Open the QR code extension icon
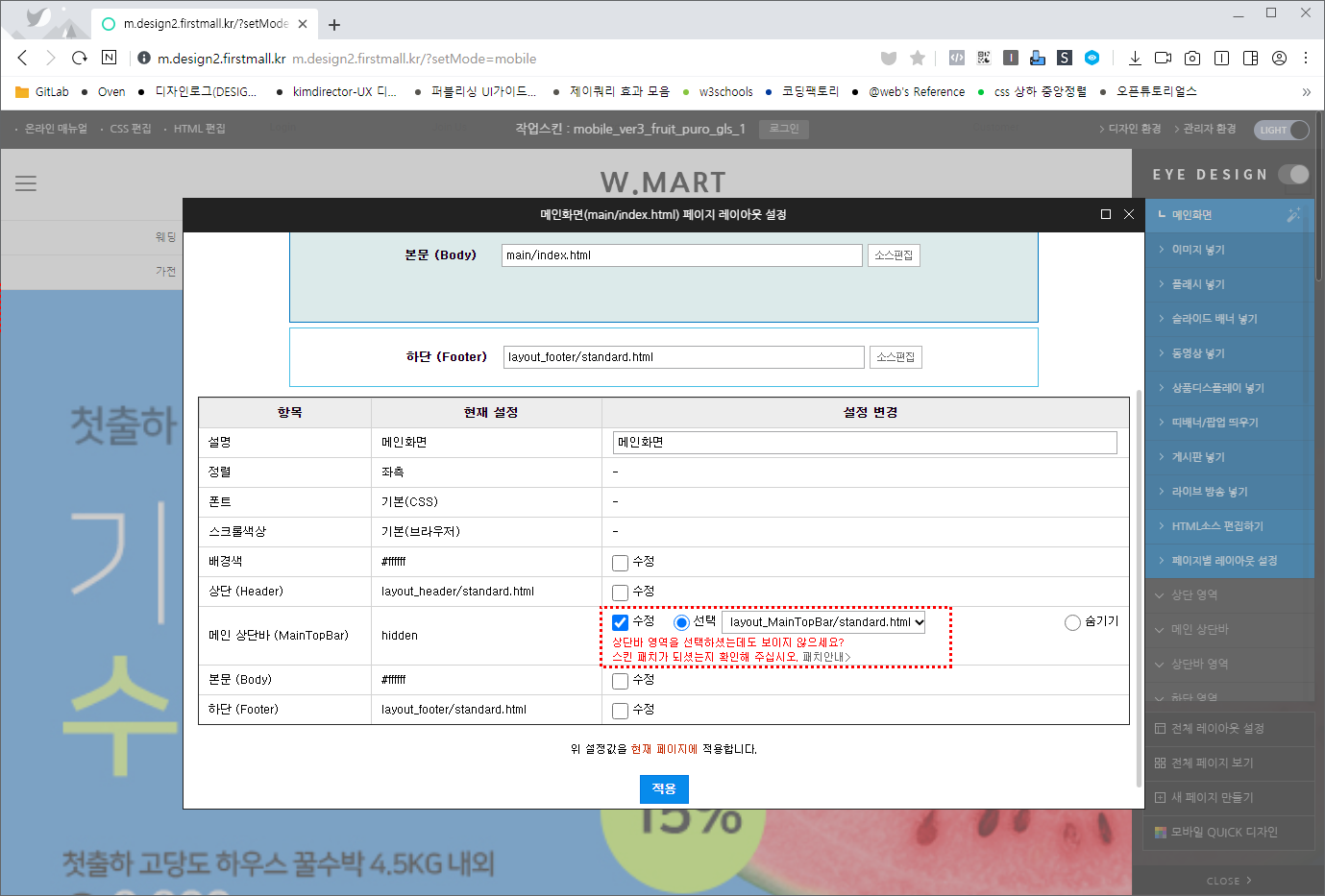 click(984, 58)
